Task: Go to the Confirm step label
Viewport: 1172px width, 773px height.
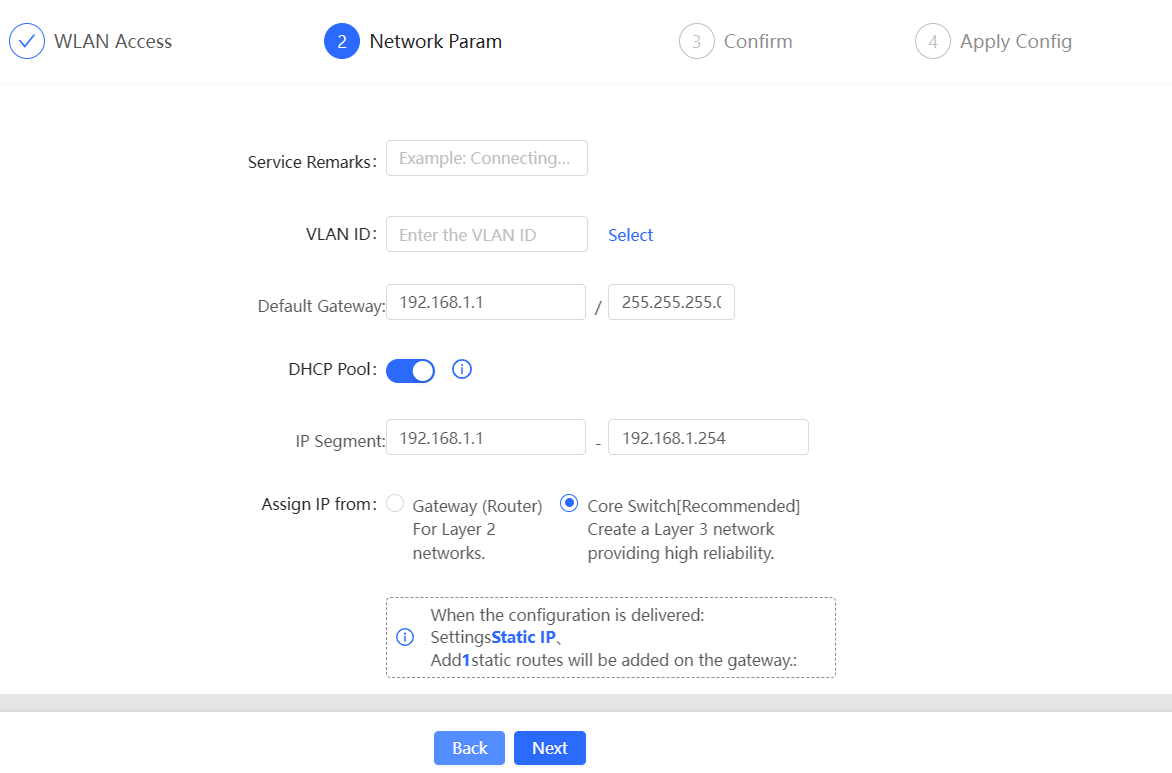Action: click(x=758, y=41)
